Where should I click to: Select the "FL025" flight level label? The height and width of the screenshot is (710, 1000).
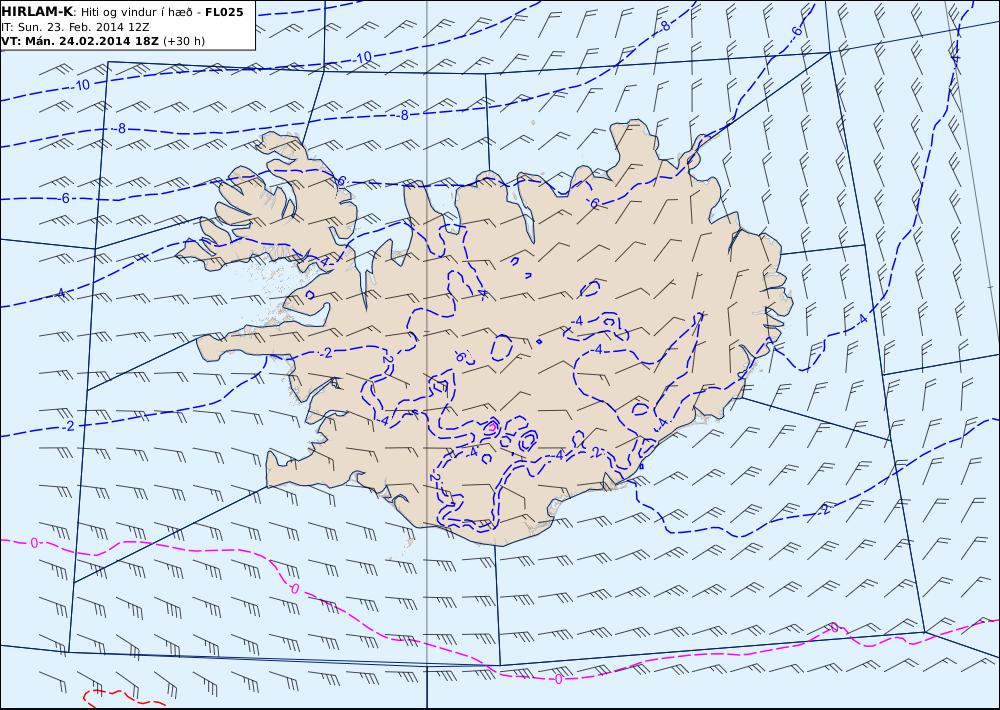[x=224, y=12]
